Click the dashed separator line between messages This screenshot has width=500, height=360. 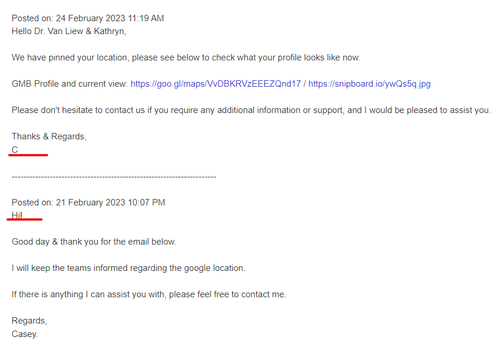(114, 177)
